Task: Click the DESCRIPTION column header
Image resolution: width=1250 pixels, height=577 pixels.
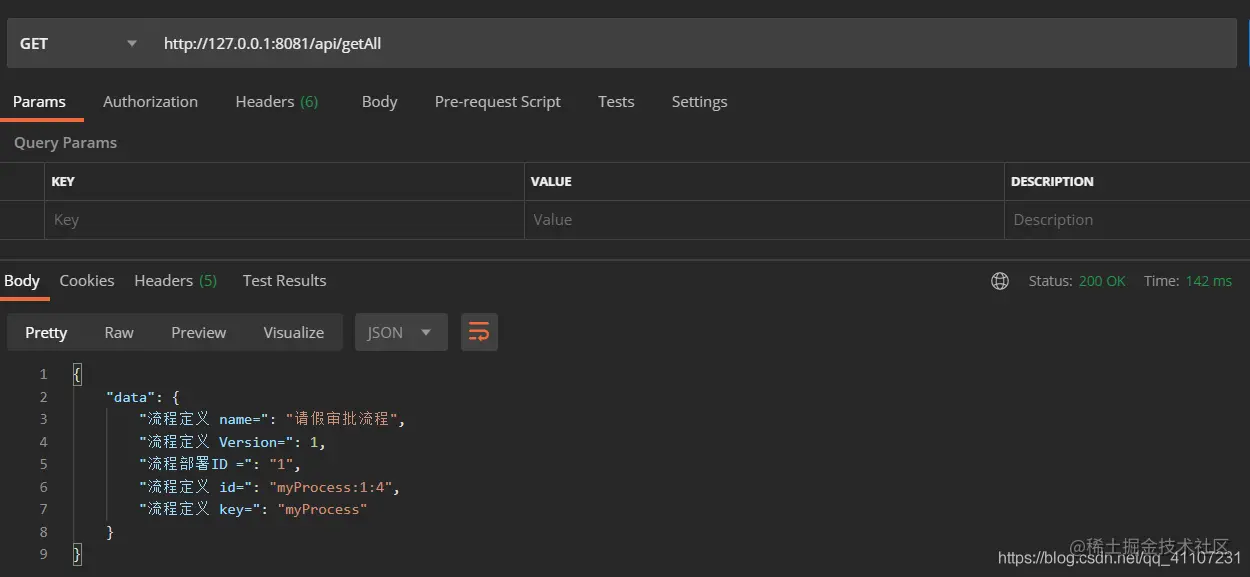Action: tap(1052, 181)
